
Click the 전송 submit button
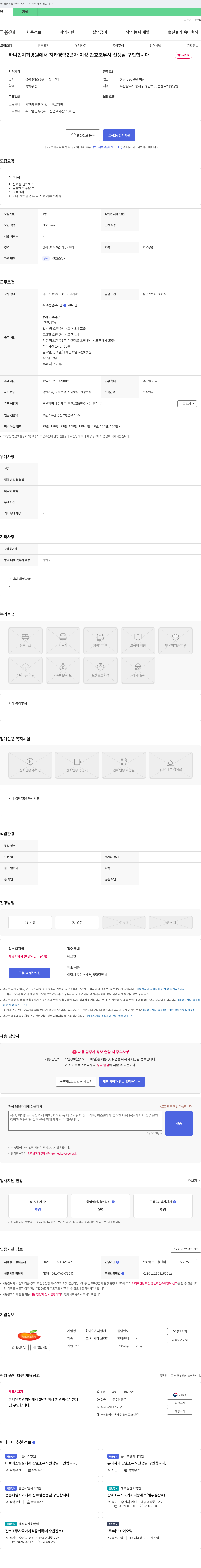tap(179, 1124)
